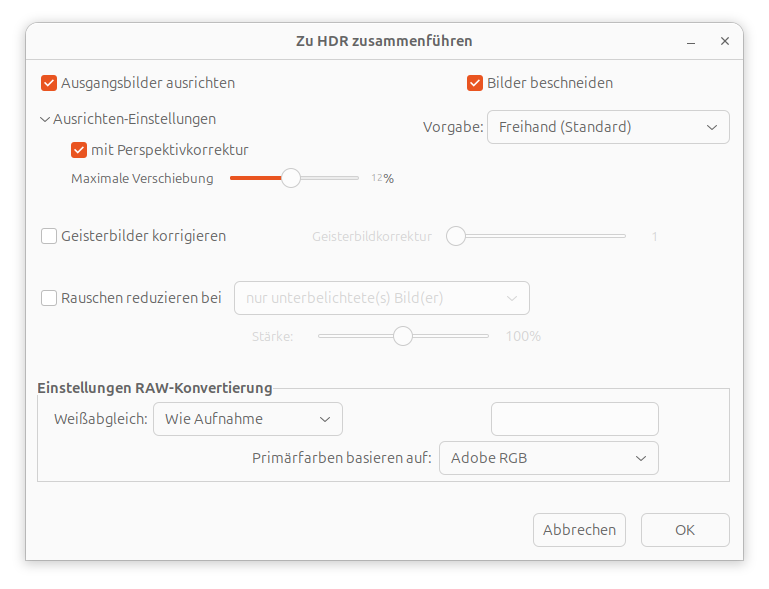Open Primärfarben basieren auf dropdown
The width and height of the screenshot is (769, 589).
(548, 458)
